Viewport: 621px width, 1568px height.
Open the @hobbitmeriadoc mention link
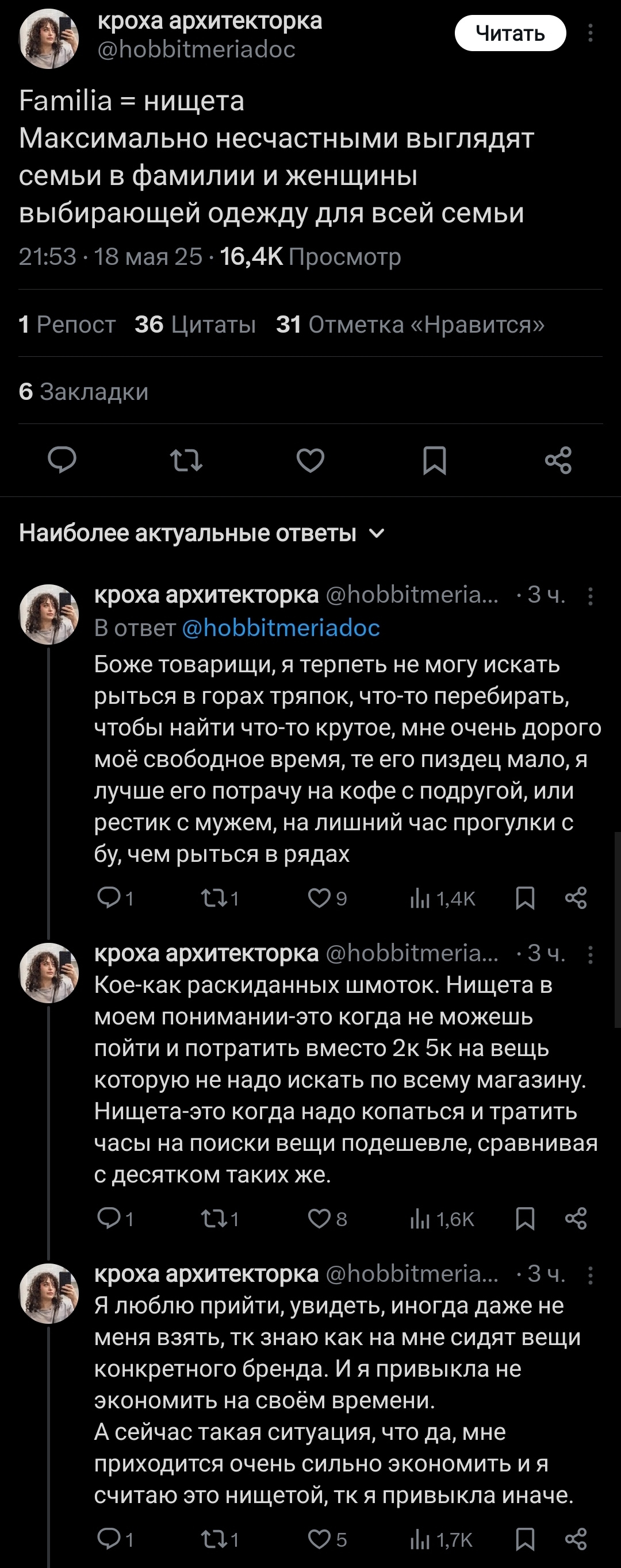click(x=281, y=627)
